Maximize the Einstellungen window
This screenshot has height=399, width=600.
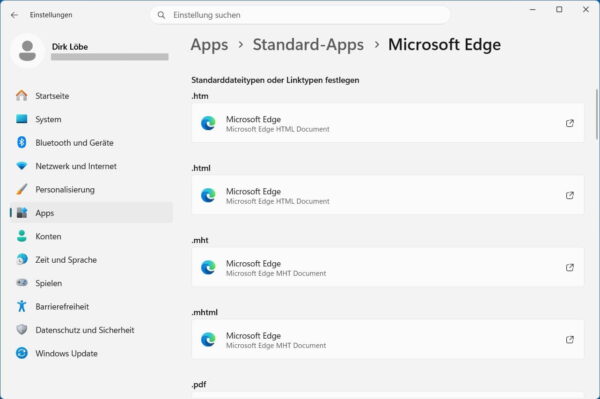coord(559,9)
